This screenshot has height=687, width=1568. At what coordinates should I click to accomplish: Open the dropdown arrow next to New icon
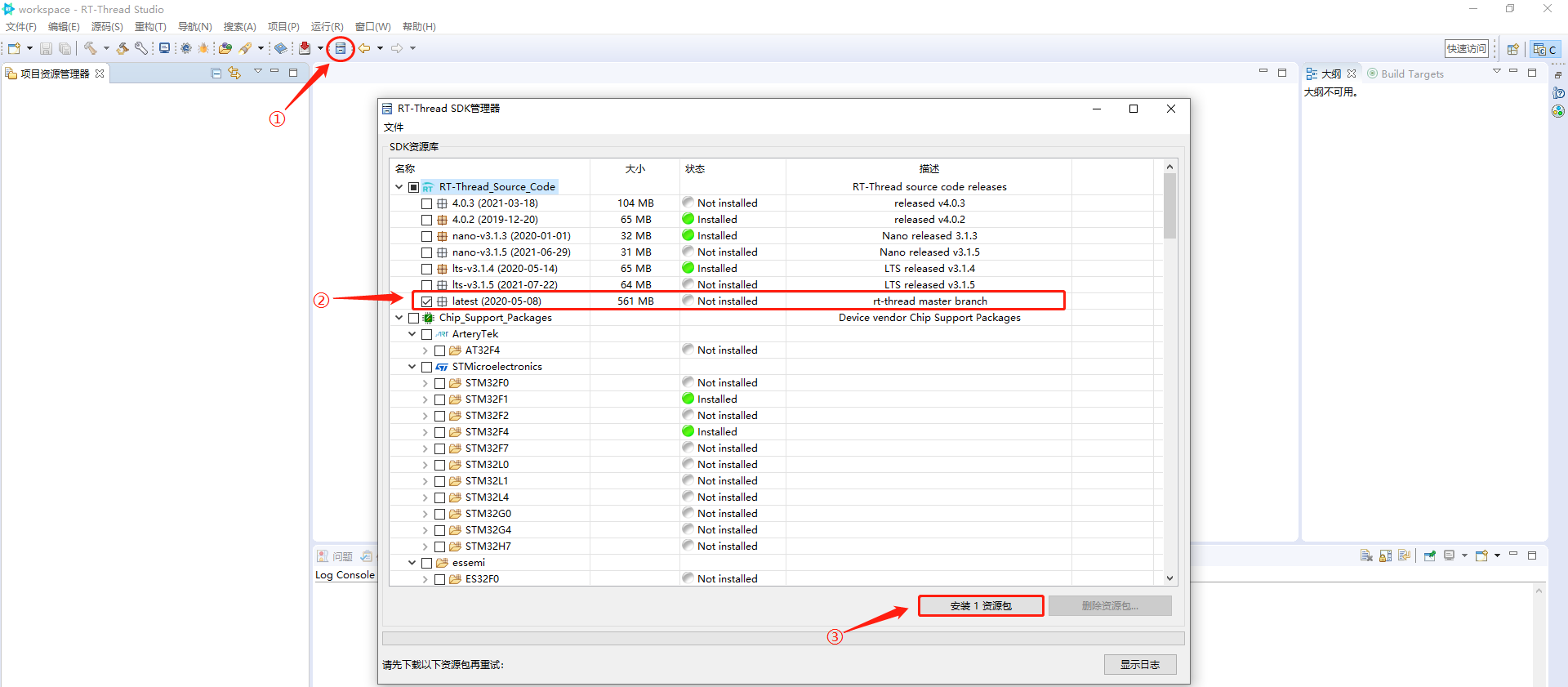coord(29,49)
